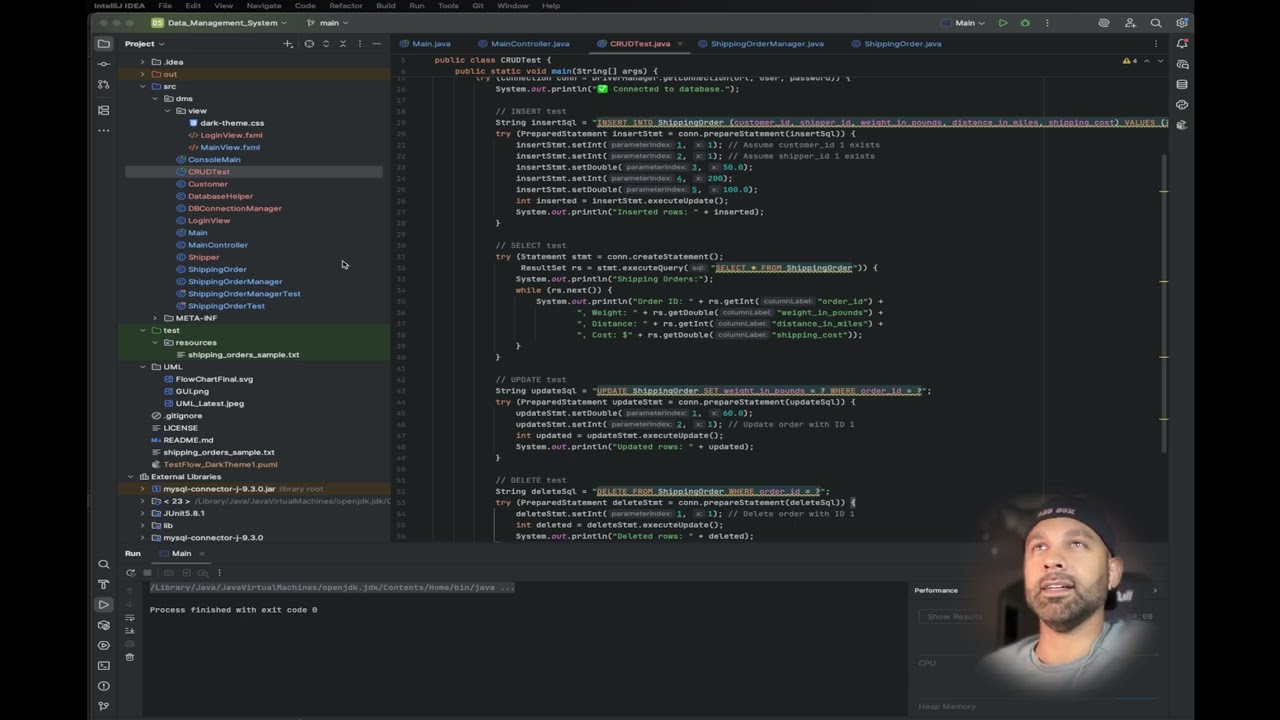Image resolution: width=1280 pixels, height=720 pixels.
Task: Click Expand All icon in Project panel
Action: [326, 44]
